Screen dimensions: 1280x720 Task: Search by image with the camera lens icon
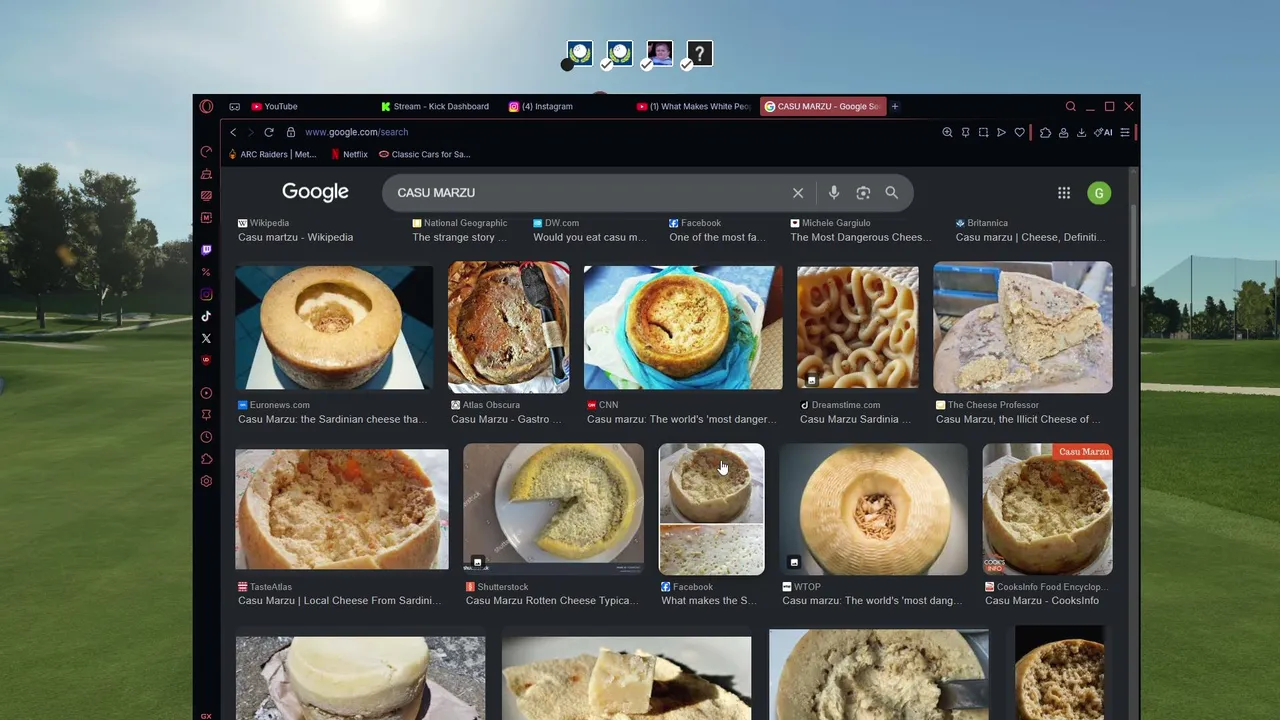pos(863,193)
